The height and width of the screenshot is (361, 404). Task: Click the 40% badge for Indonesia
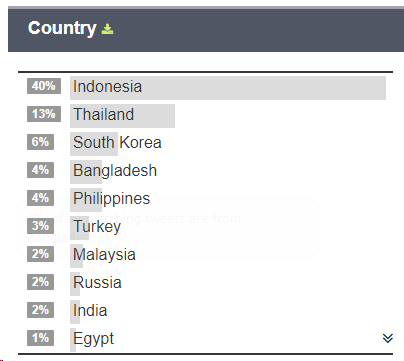[x=44, y=86]
